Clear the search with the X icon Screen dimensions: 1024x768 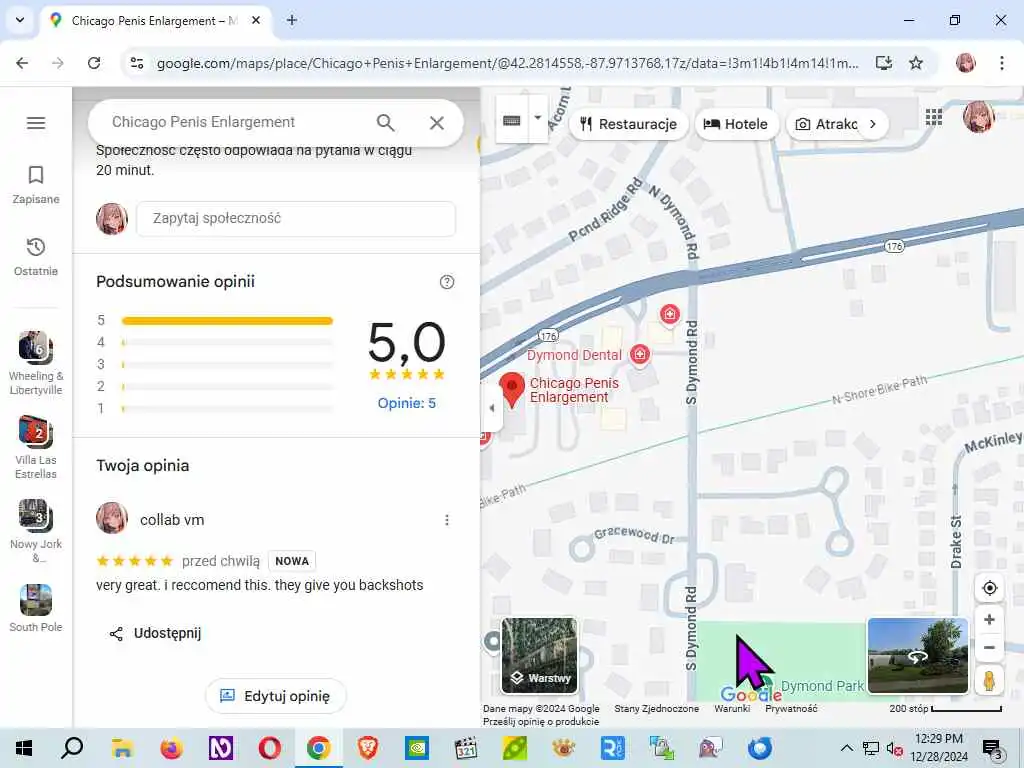tap(437, 122)
